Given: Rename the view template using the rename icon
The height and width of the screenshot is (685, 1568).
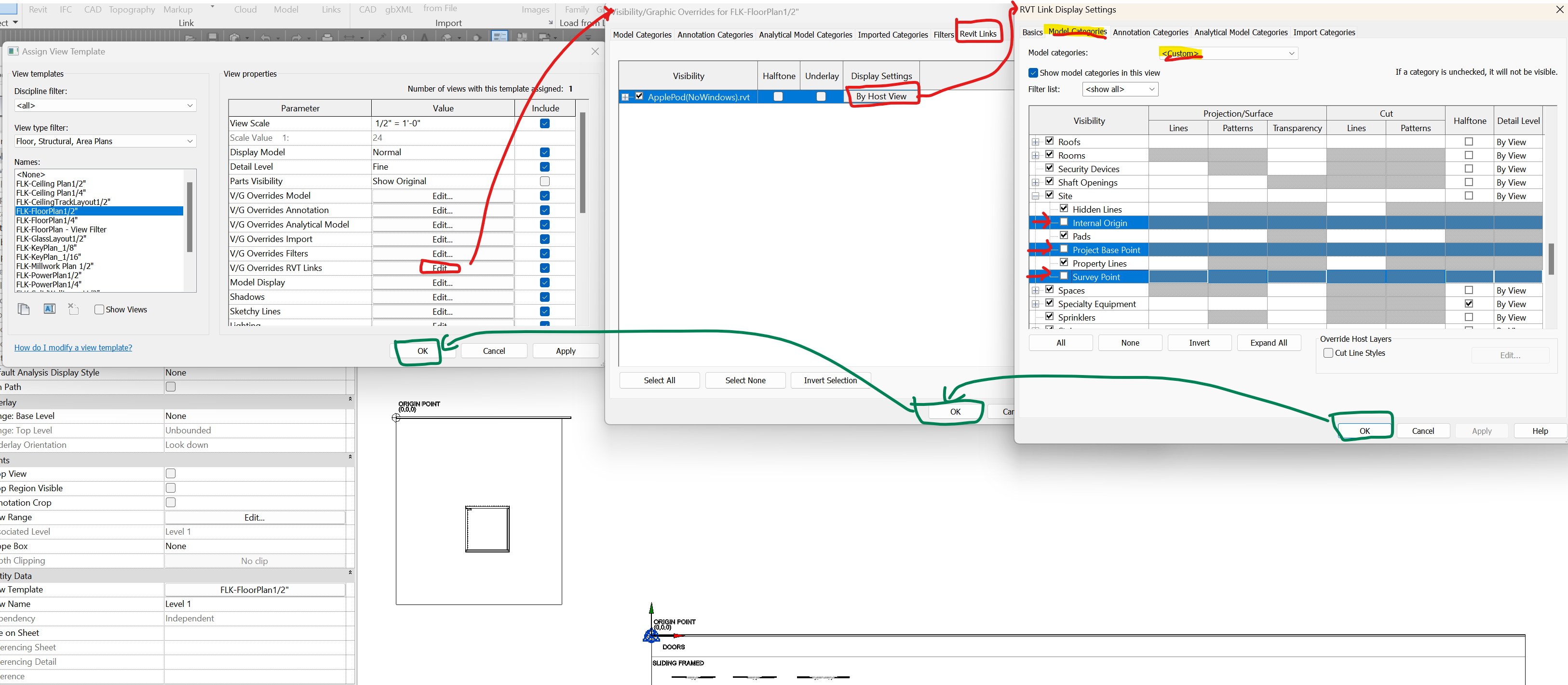Looking at the screenshot, I should click(49, 309).
